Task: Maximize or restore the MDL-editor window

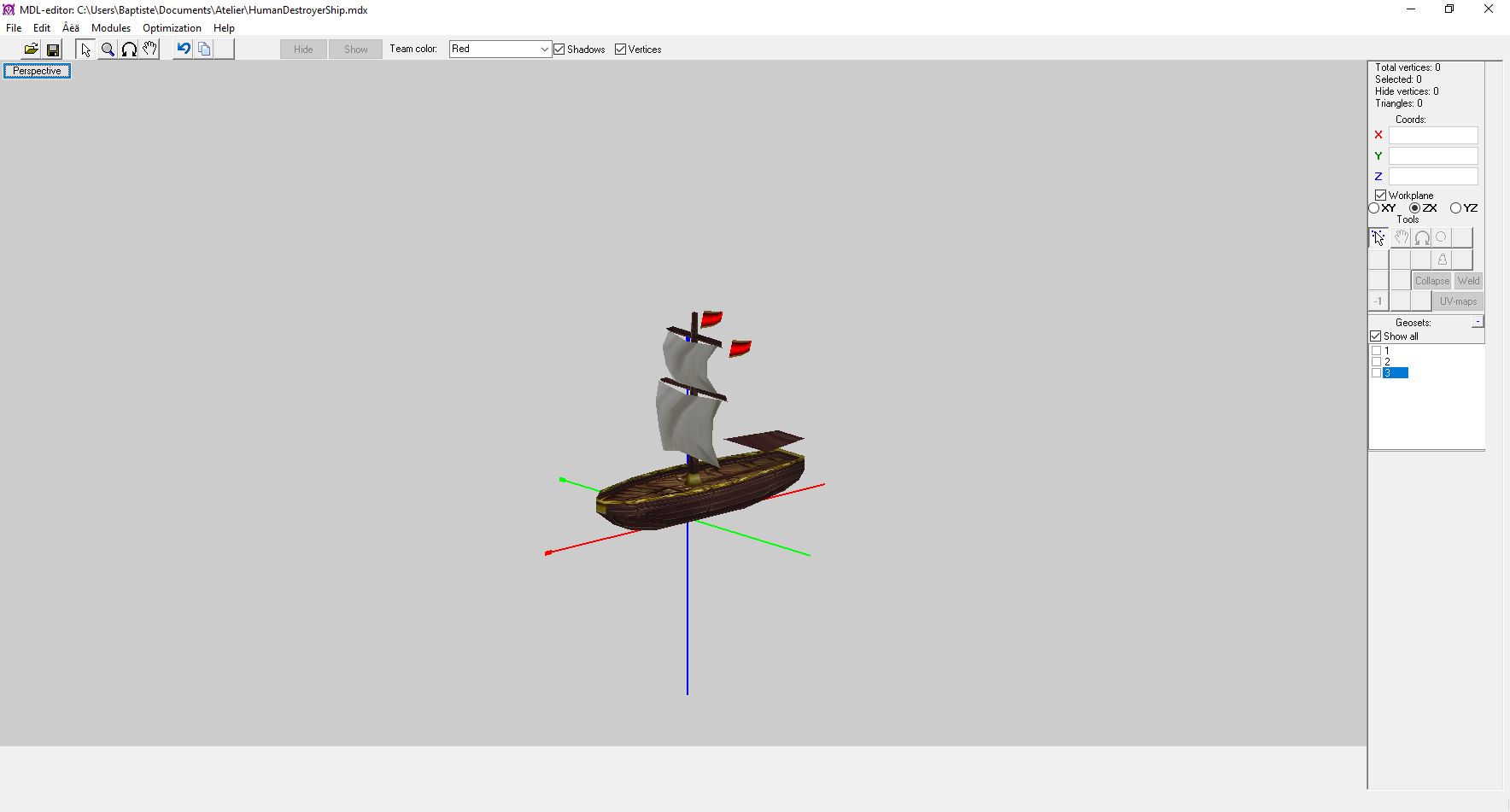Action: pyautogui.click(x=1449, y=9)
